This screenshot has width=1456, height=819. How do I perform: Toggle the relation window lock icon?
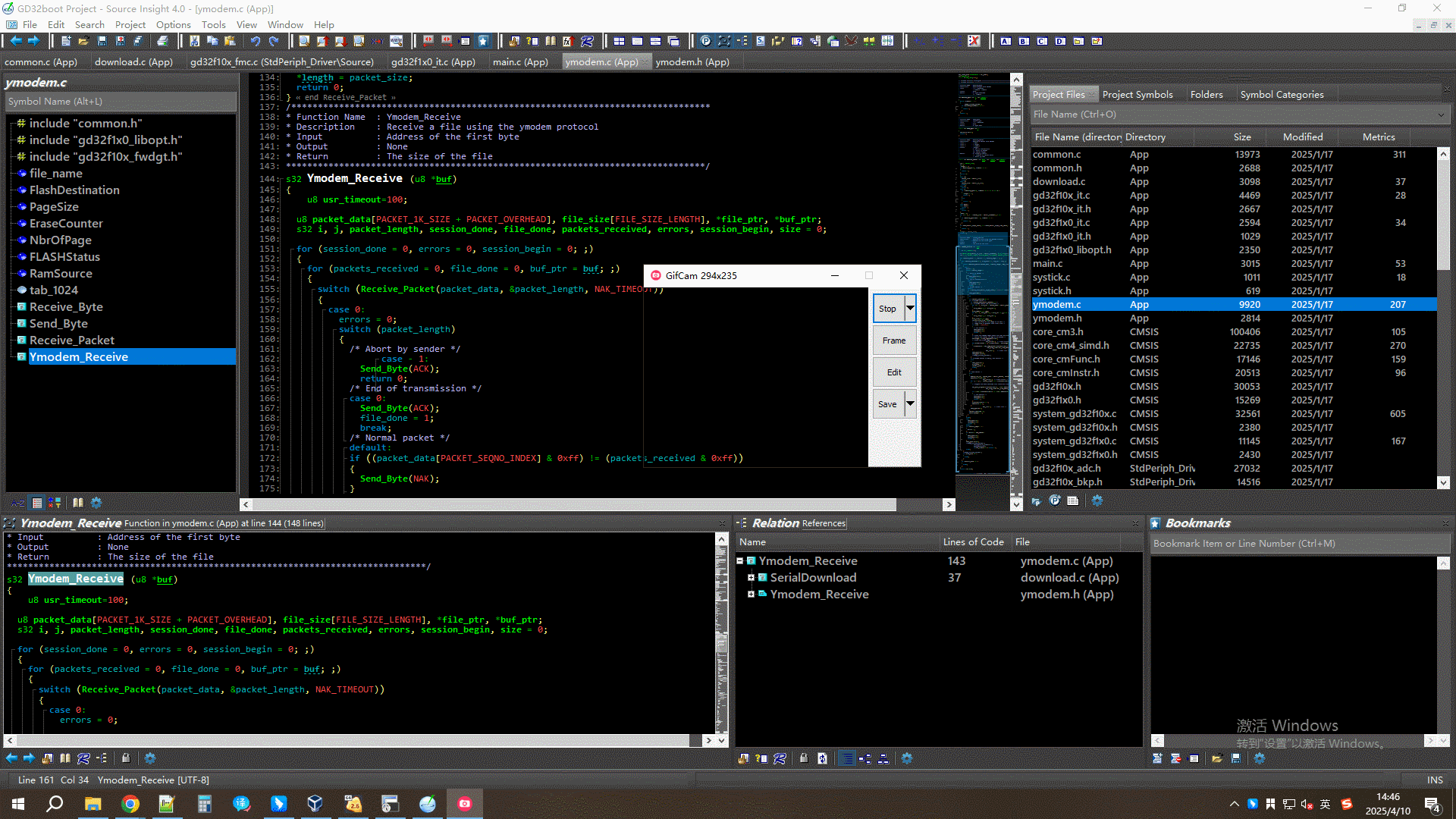[x=804, y=758]
